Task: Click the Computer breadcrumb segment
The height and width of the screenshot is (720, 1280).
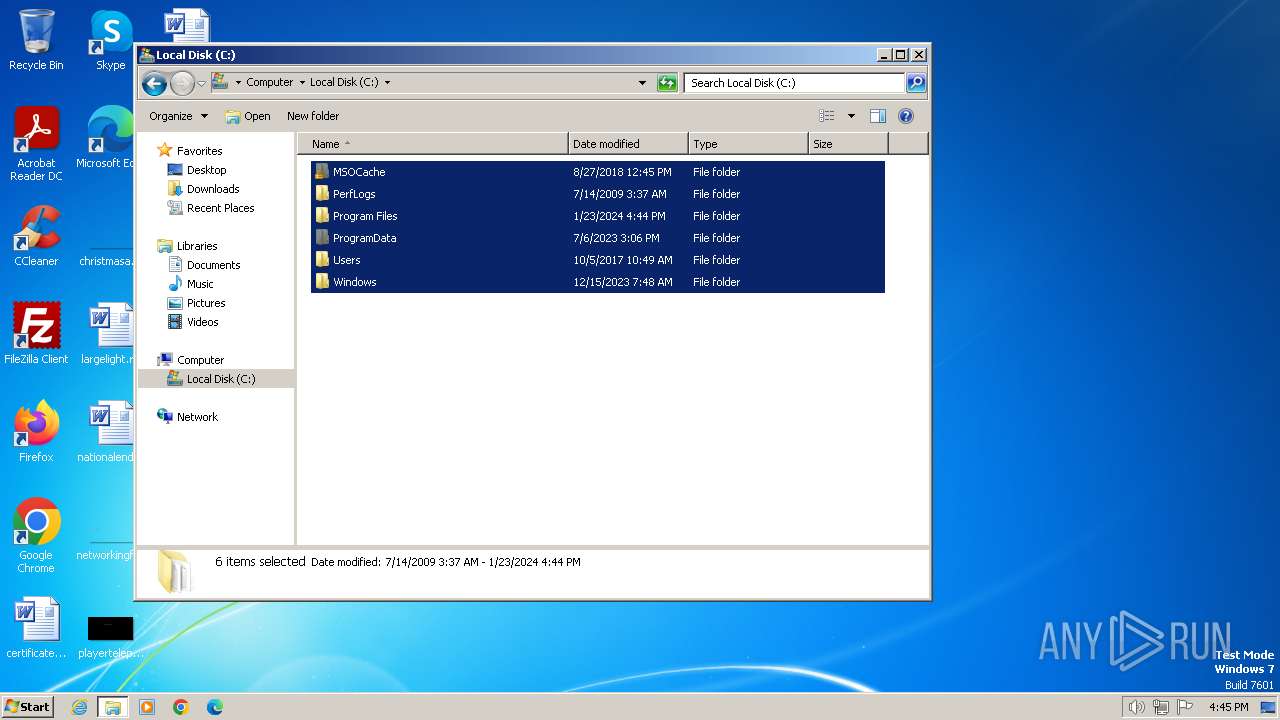Action: tap(269, 83)
